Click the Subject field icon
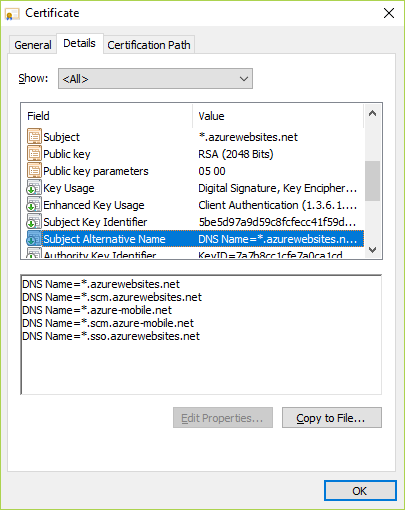Viewport: 405px width, 510px height. point(34,137)
